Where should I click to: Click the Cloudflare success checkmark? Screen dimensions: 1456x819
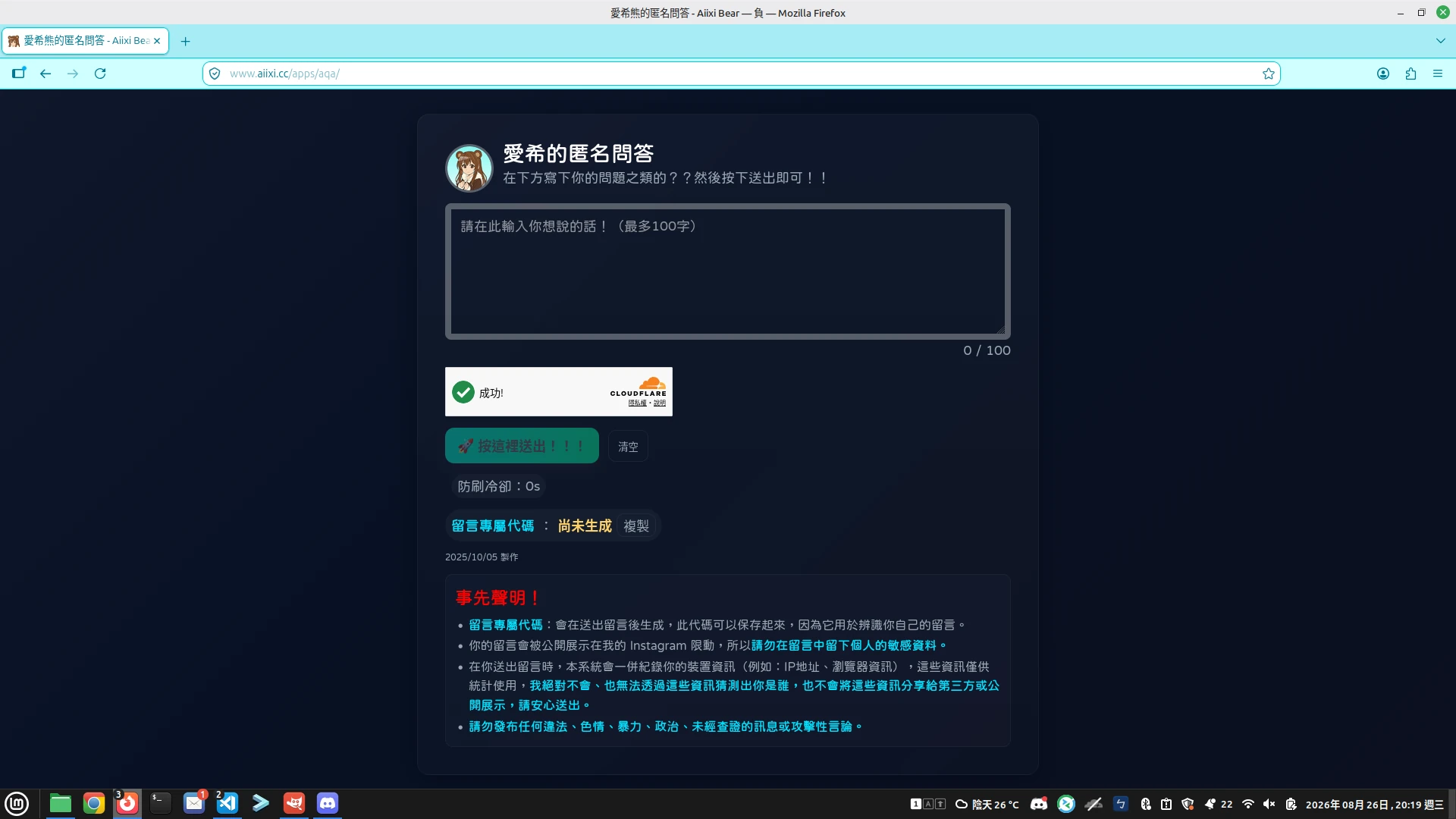(463, 392)
